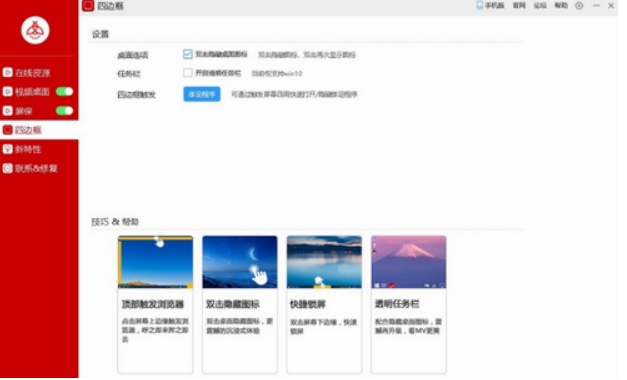Select the 四边框 sidebar entry
Screen dimensions: 627x380
click(39, 130)
